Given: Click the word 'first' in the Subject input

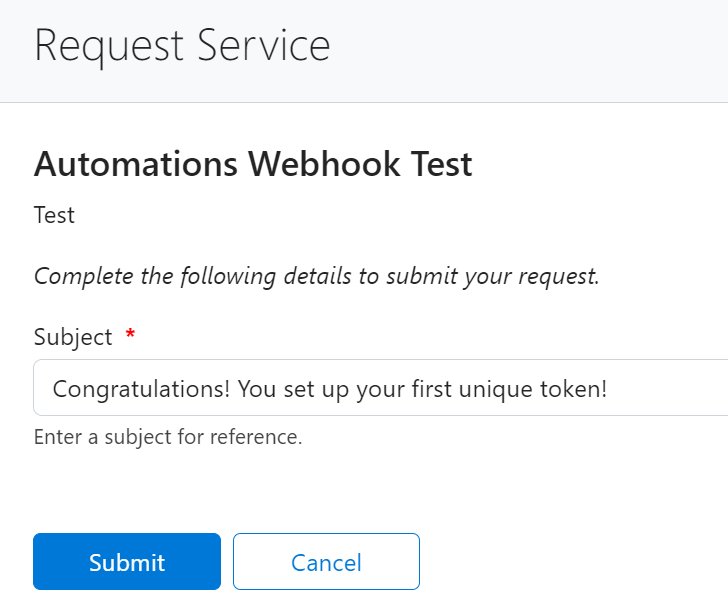Looking at the screenshot, I should point(432,389).
